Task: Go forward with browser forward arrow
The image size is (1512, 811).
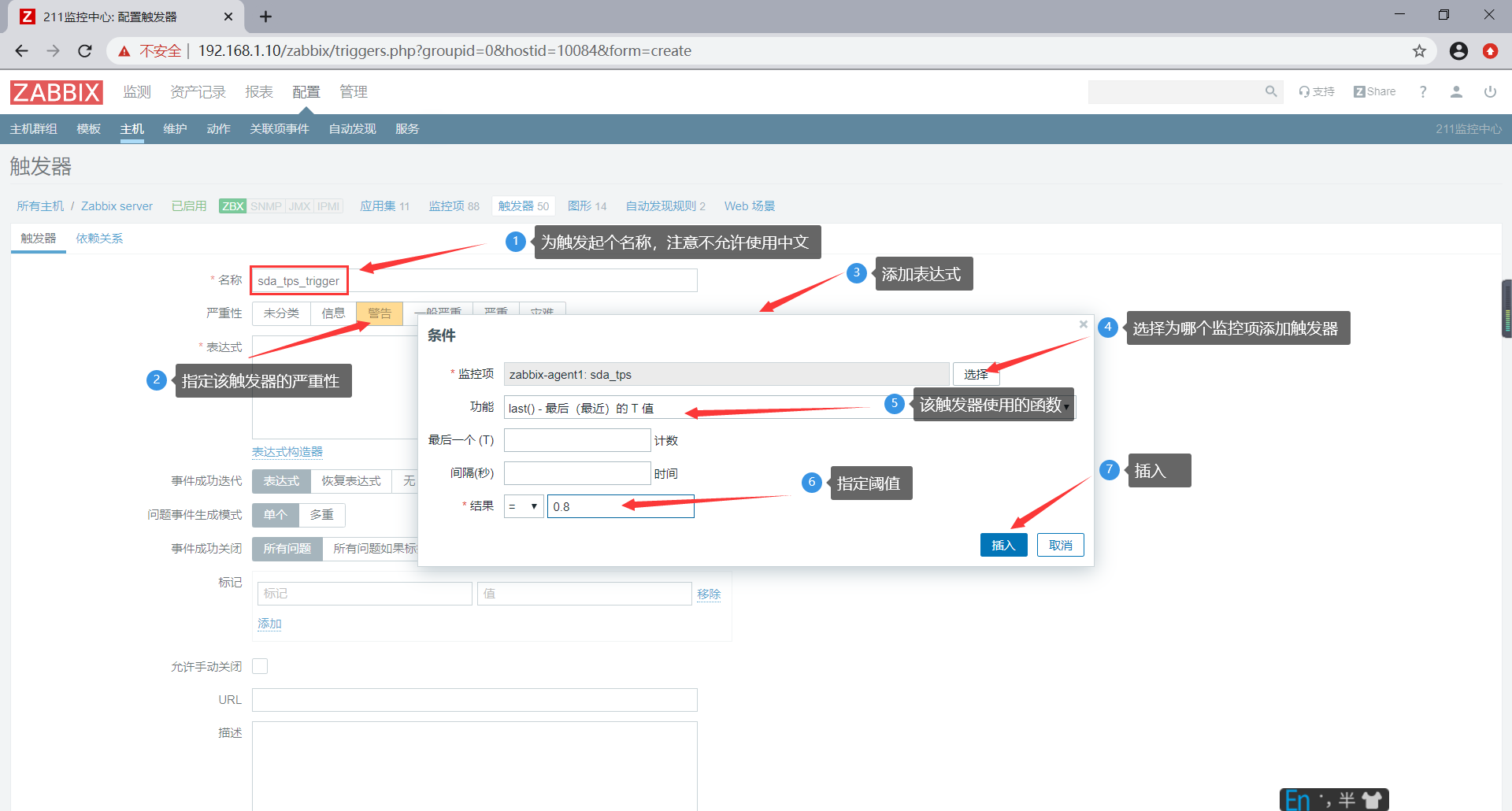Action: point(53,51)
